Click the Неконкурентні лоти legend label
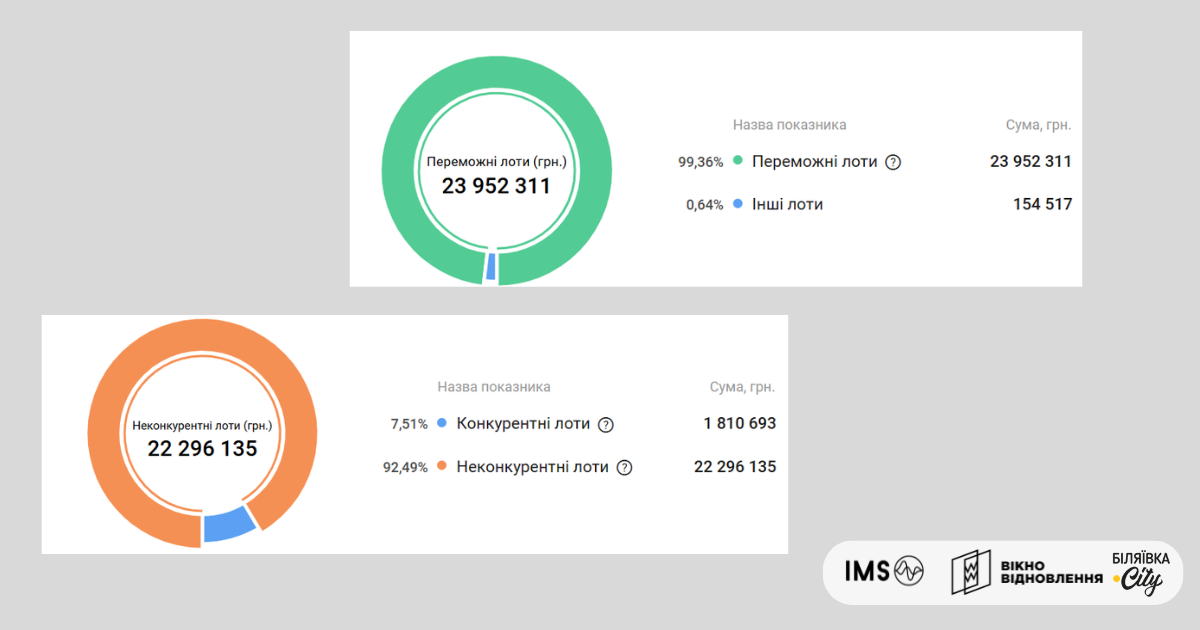1200x630 pixels. point(532,467)
